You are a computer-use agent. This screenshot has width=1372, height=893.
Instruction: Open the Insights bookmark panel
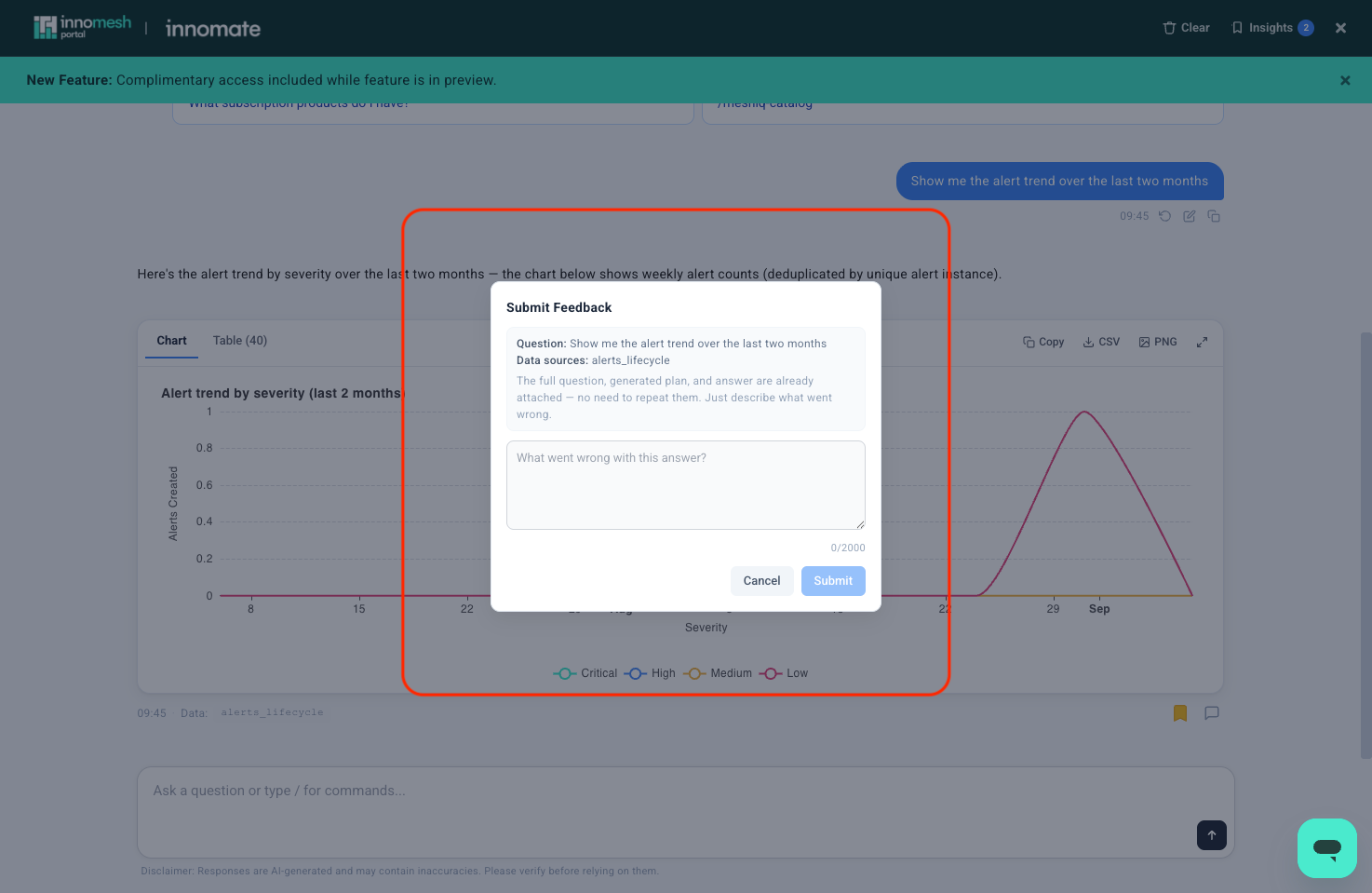point(1271,28)
